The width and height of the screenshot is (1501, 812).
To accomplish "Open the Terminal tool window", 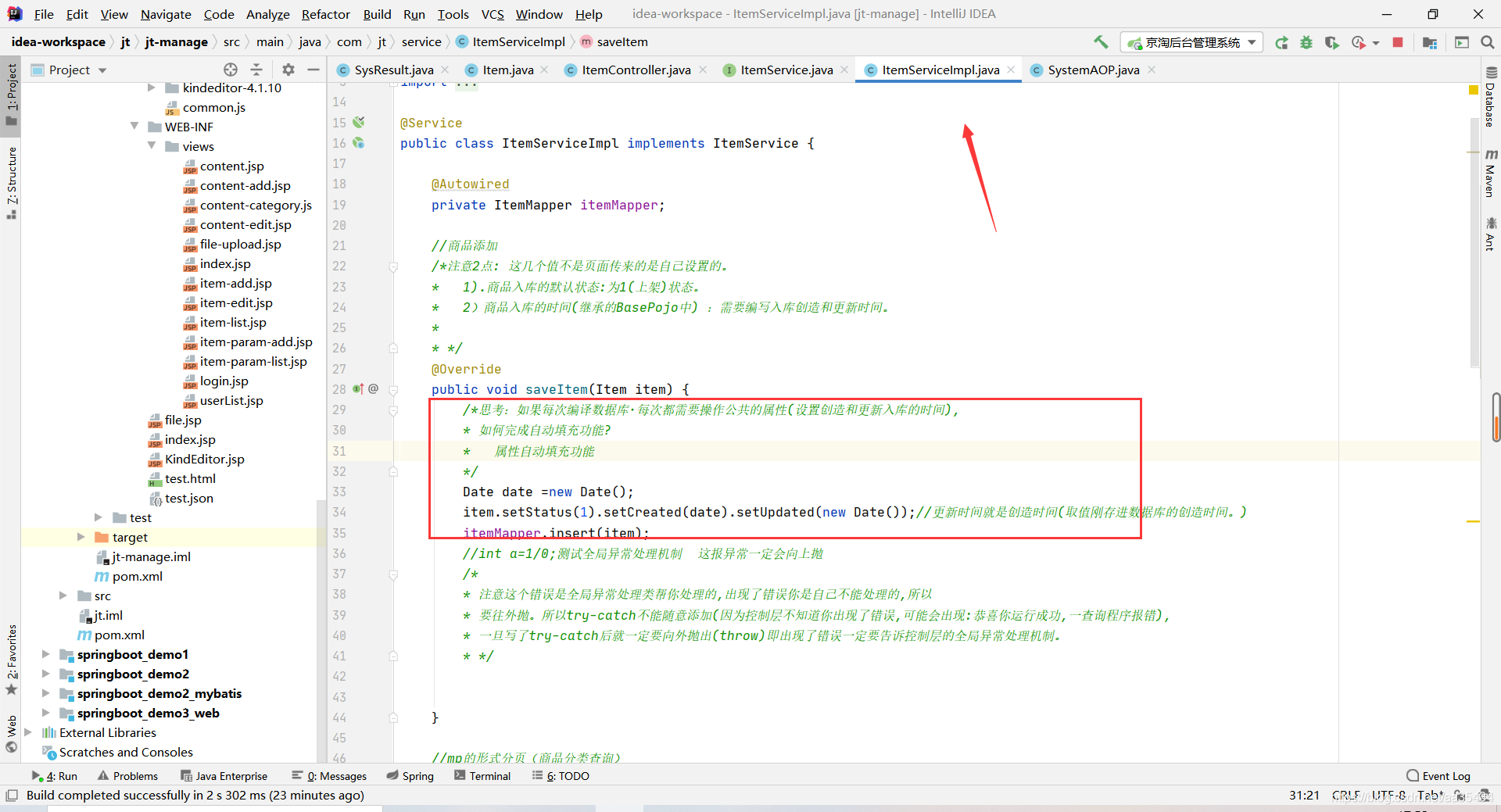I will [x=482, y=775].
